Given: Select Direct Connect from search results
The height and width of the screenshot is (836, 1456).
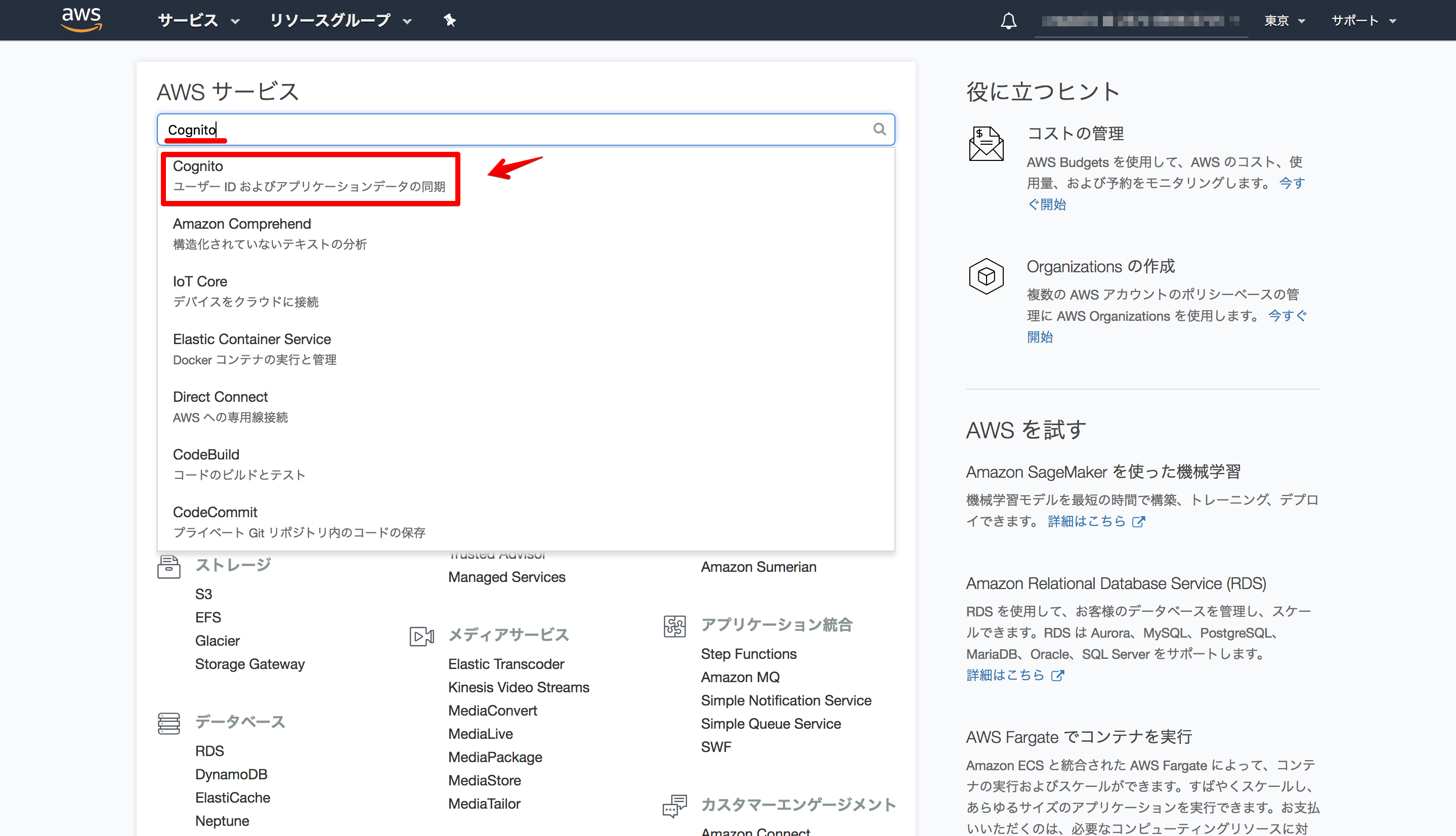Looking at the screenshot, I should click(x=526, y=406).
